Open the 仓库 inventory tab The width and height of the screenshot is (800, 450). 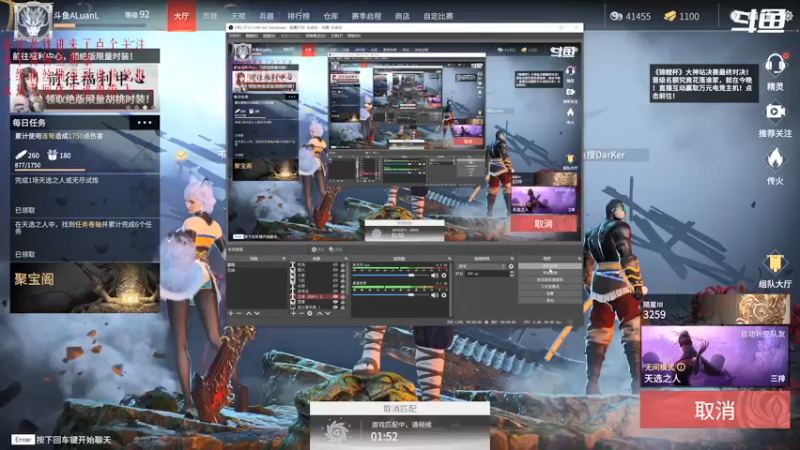(x=331, y=16)
